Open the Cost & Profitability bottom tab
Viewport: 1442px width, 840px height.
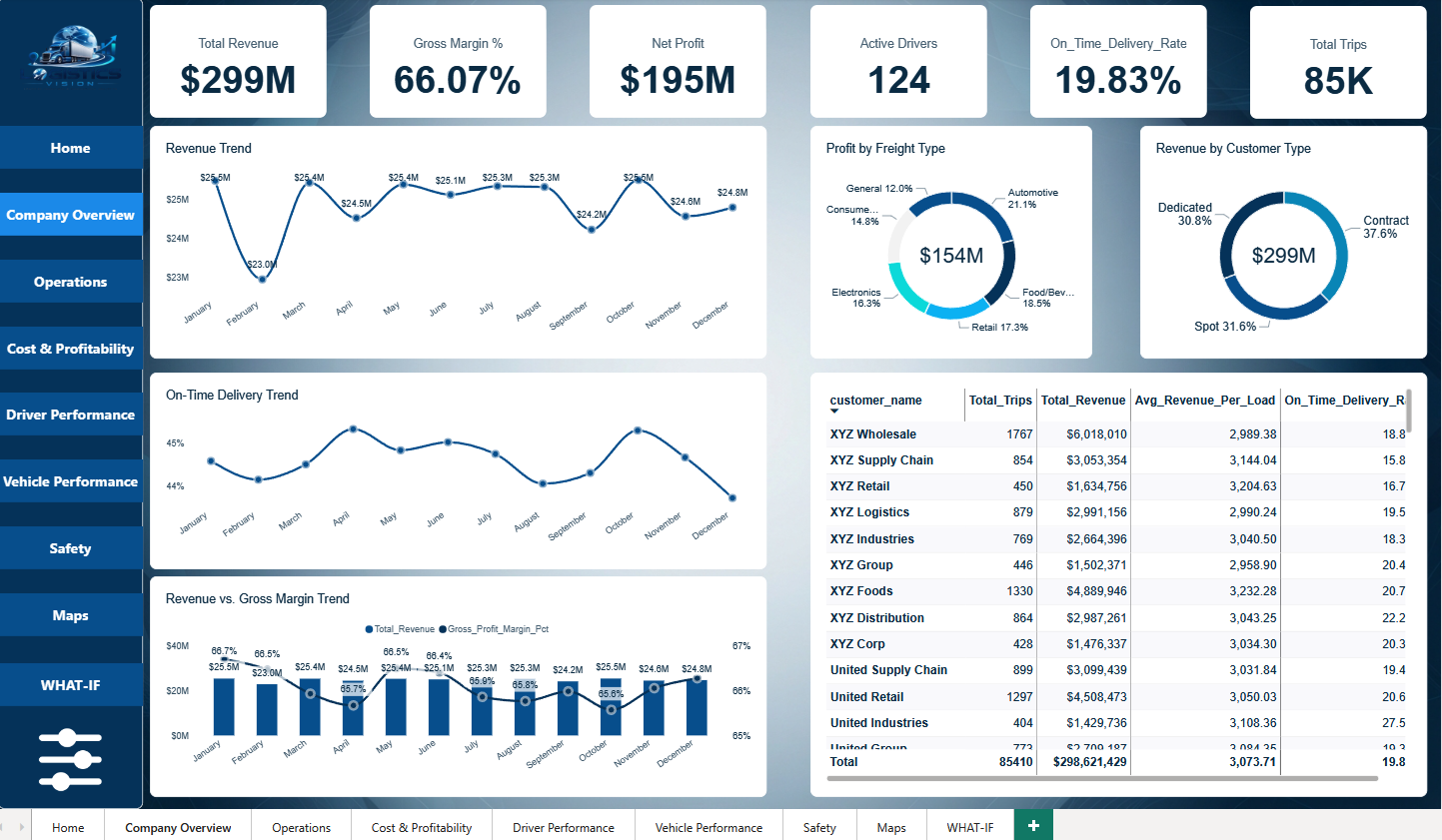coord(421,827)
